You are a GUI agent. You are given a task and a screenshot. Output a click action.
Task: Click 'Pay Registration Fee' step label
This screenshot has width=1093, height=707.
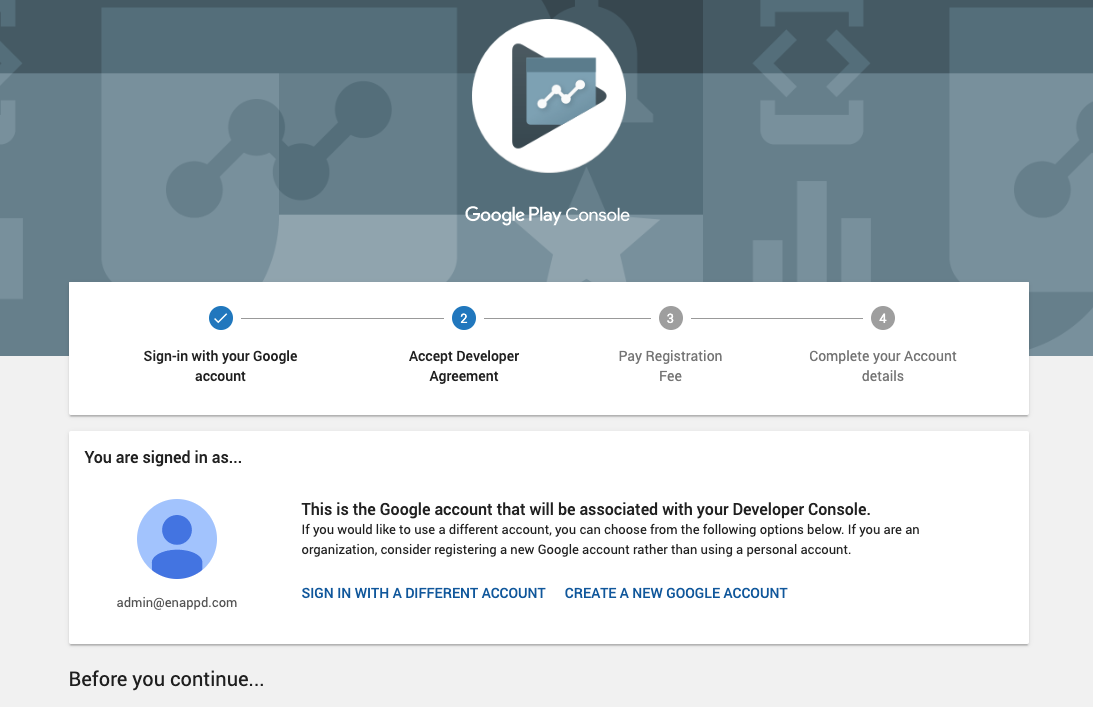pyautogui.click(x=670, y=366)
